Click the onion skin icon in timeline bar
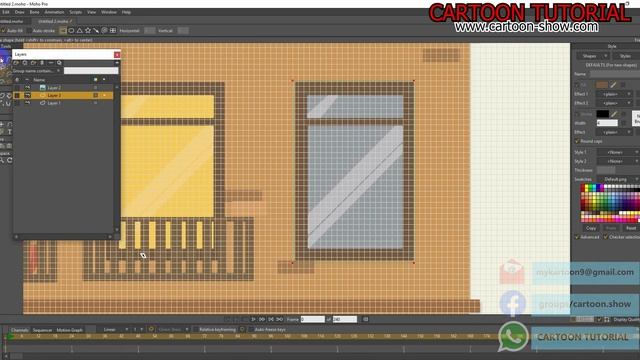This screenshot has height=360, width=640. [x=151, y=329]
